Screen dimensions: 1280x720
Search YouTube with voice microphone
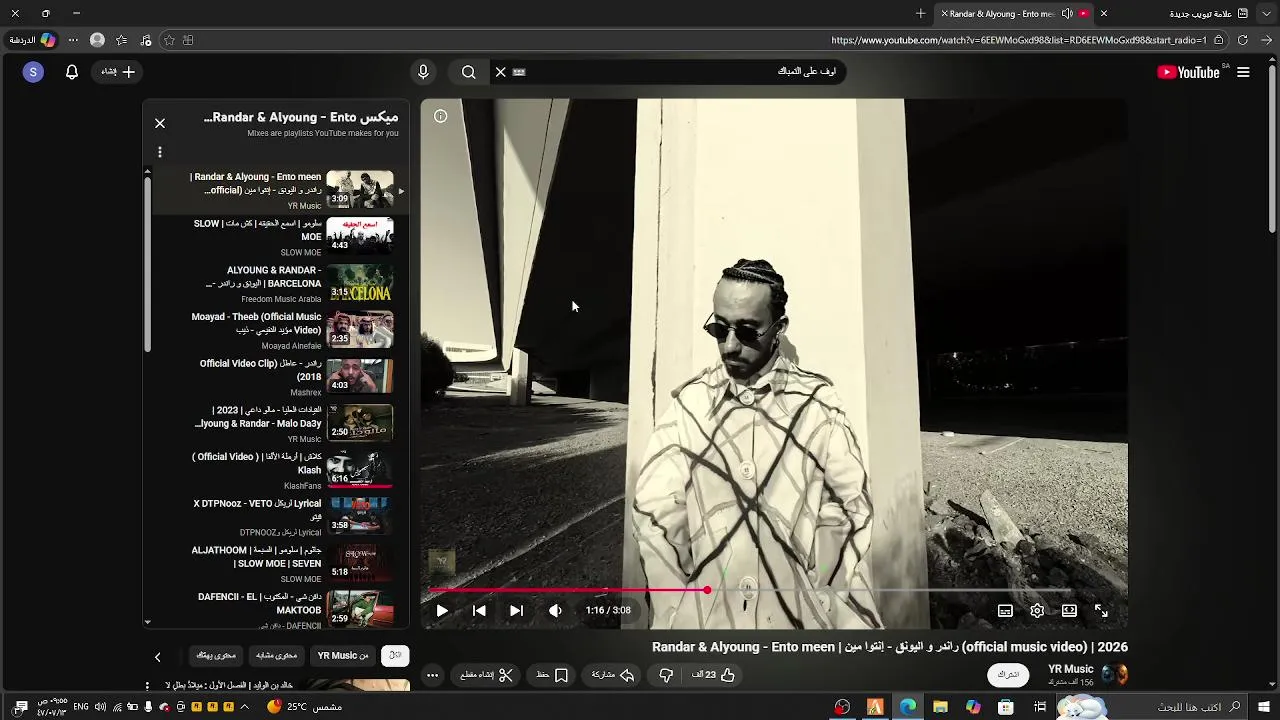[423, 72]
